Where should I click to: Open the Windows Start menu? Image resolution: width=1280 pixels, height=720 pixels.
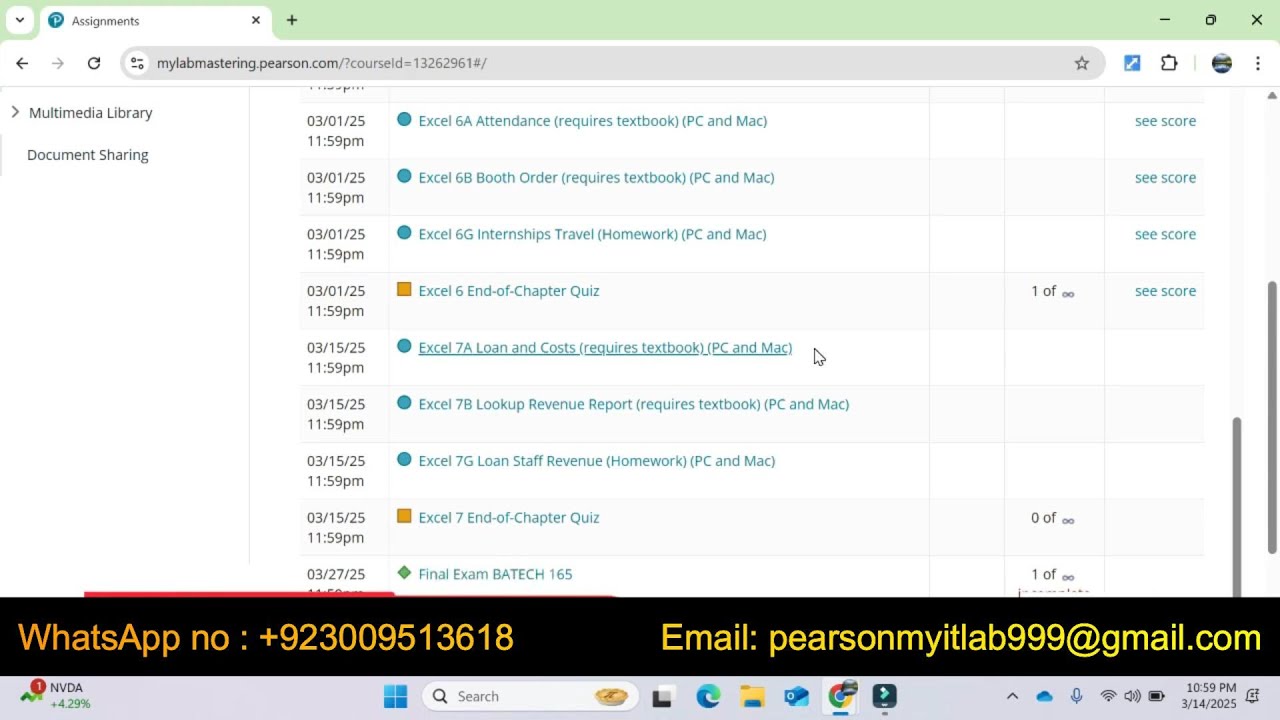(395, 696)
